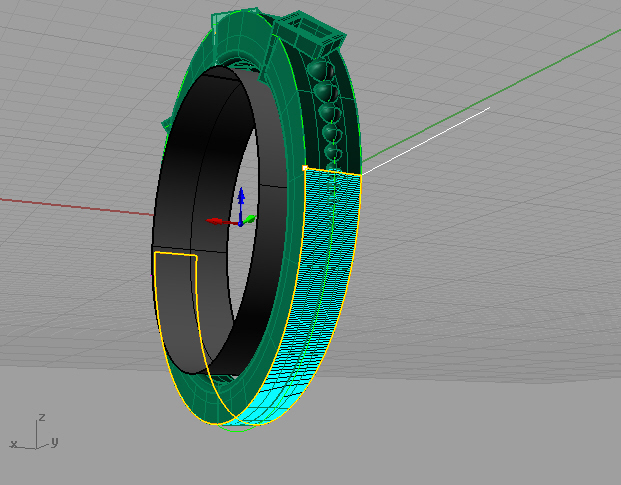Click the y label of the world axis icon
Viewport: 621px width, 485px height.
tap(54, 441)
